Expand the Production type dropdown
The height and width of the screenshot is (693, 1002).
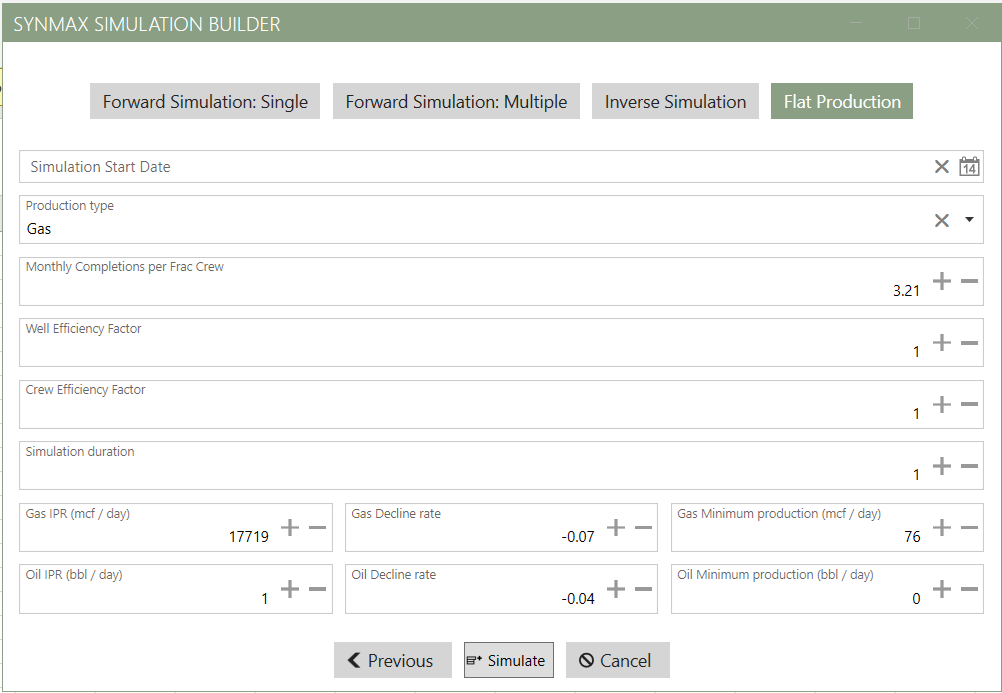(x=969, y=220)
